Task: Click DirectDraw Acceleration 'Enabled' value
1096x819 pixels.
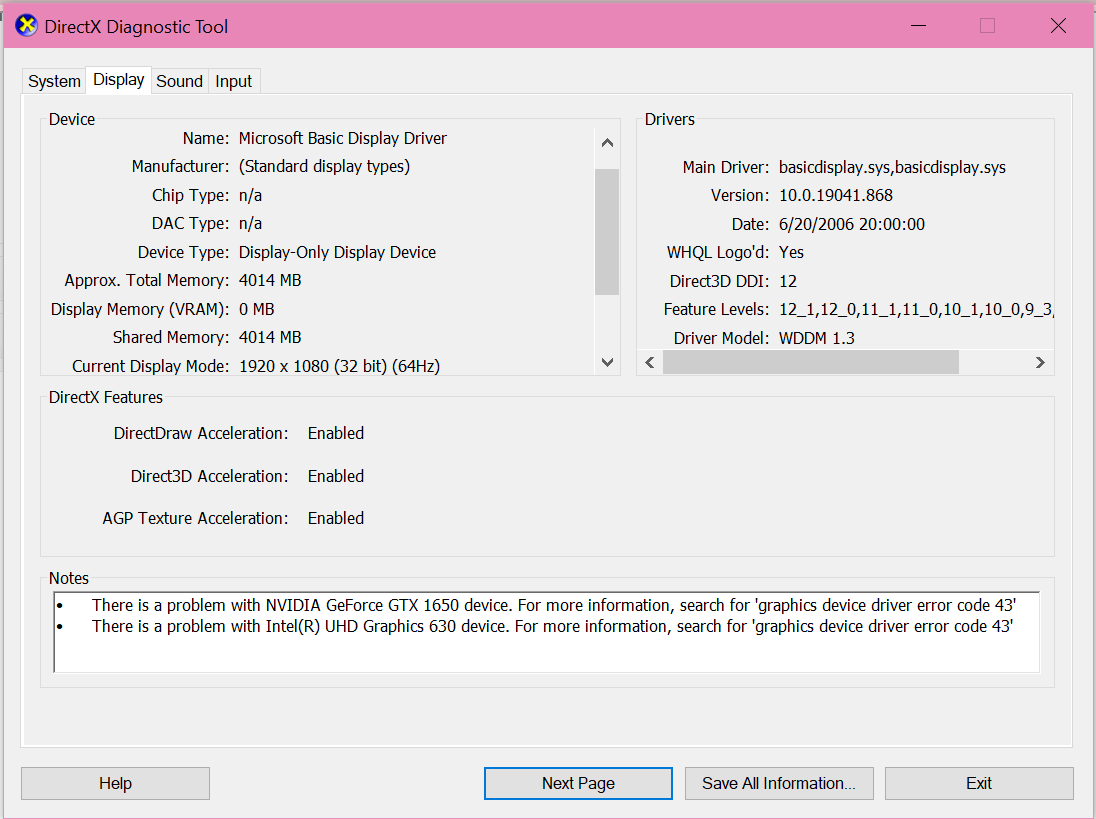Action: click(336, 433)
